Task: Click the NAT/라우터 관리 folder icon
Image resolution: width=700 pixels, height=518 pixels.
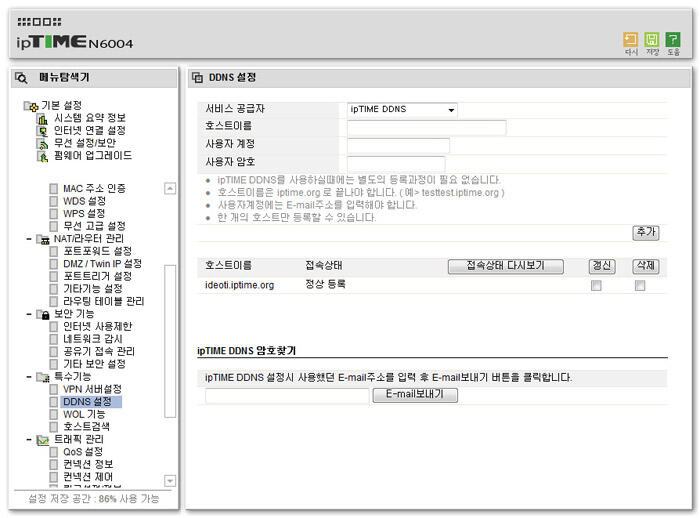Action: (43, 240)
